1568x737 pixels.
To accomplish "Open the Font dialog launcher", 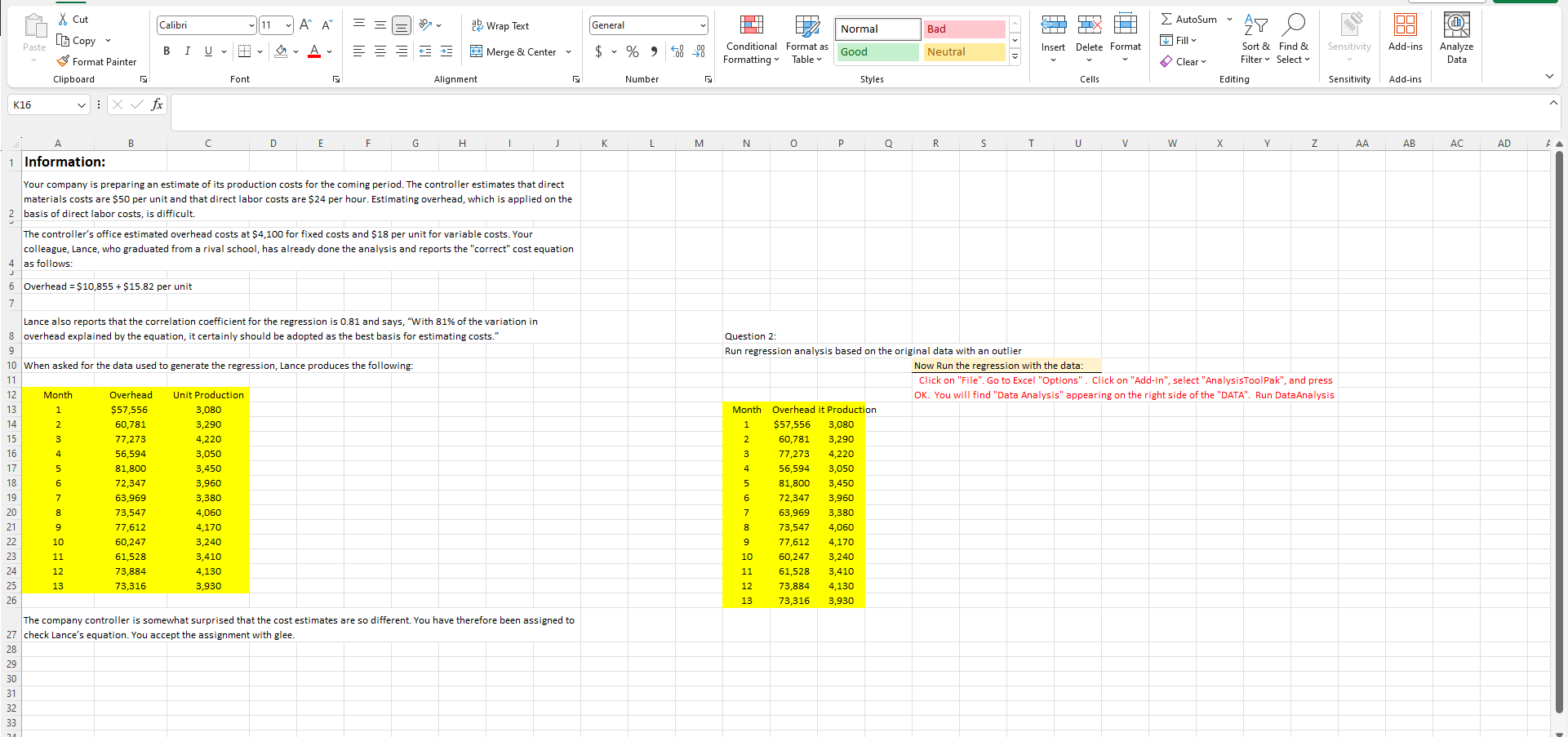I will click(336, 79).
